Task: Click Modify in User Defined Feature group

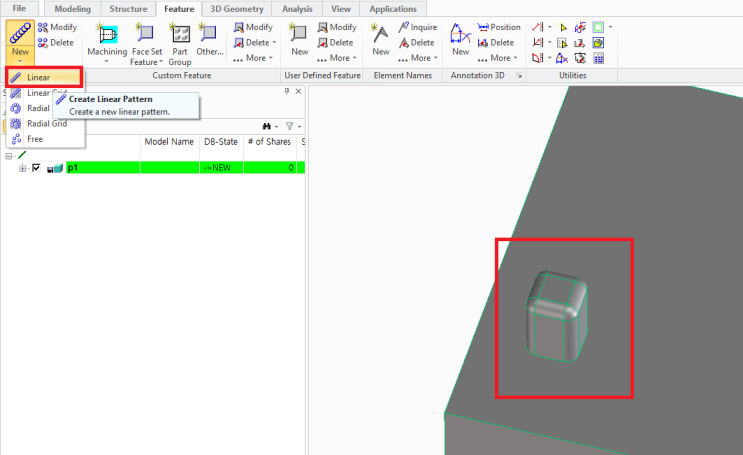Action: 337,27
